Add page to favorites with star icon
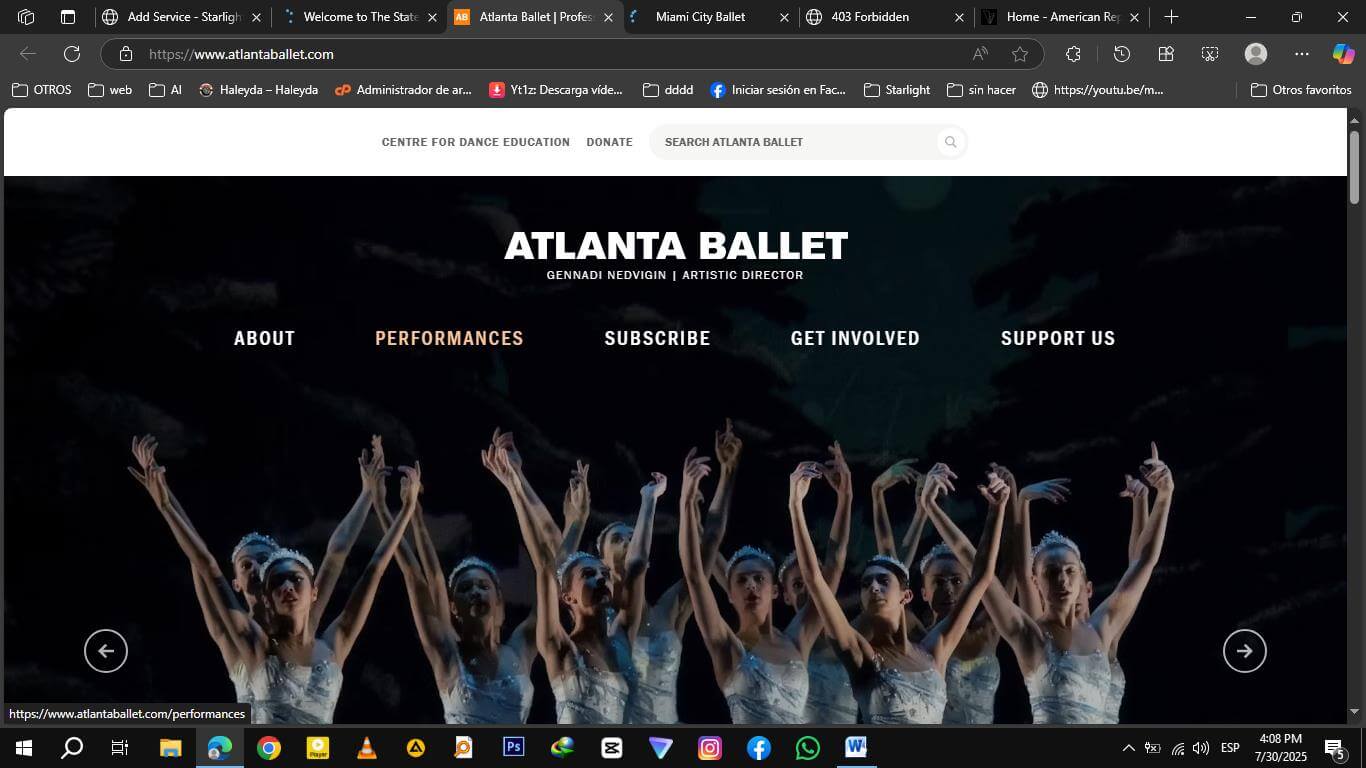The width and height of the screenshot is (1366, 768). coord(1019,54)
